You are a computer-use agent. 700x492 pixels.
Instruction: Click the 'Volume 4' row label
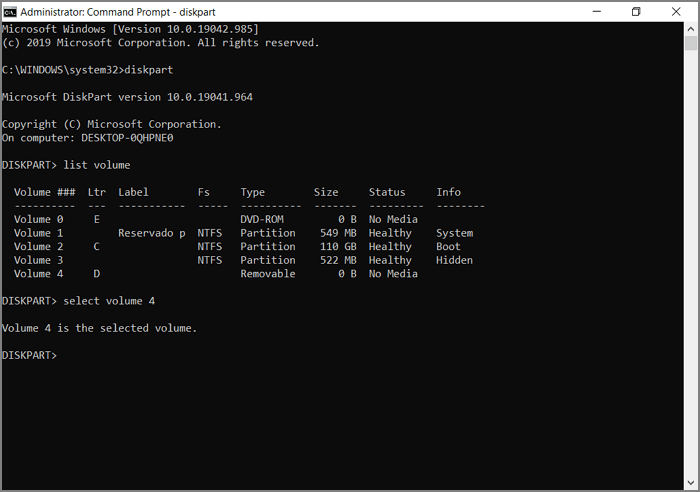pyautogui.click(x=38, y=274)
